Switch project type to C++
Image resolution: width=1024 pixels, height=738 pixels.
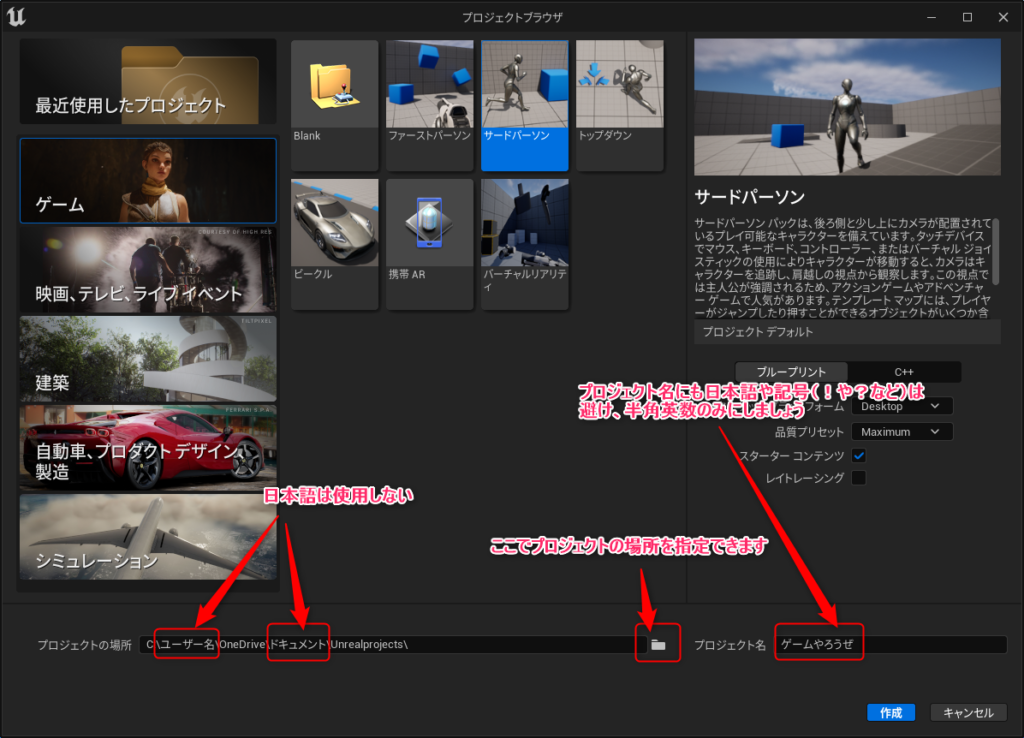904,372
